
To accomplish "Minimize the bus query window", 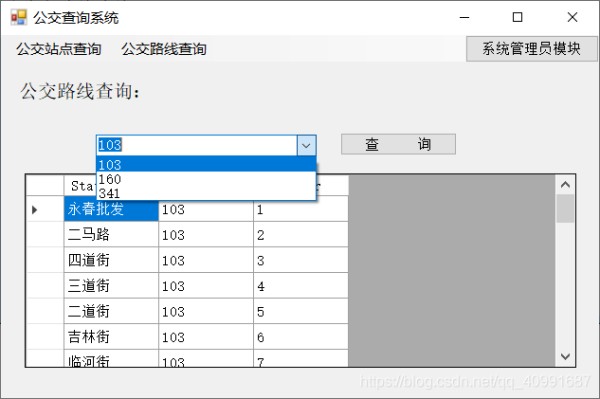I will tap(464, 17).
